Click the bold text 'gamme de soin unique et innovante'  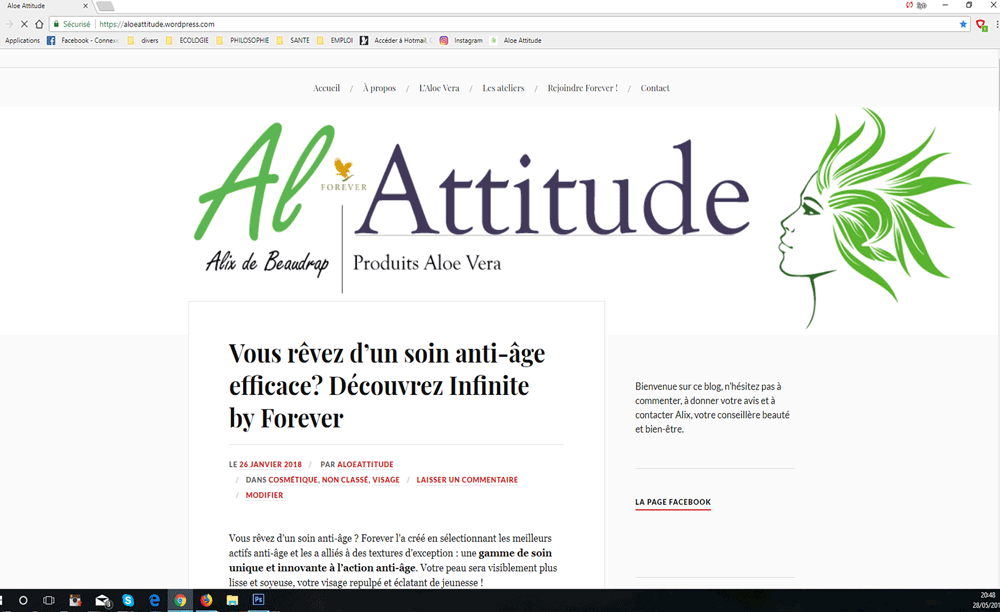click(x=390, y=560)
